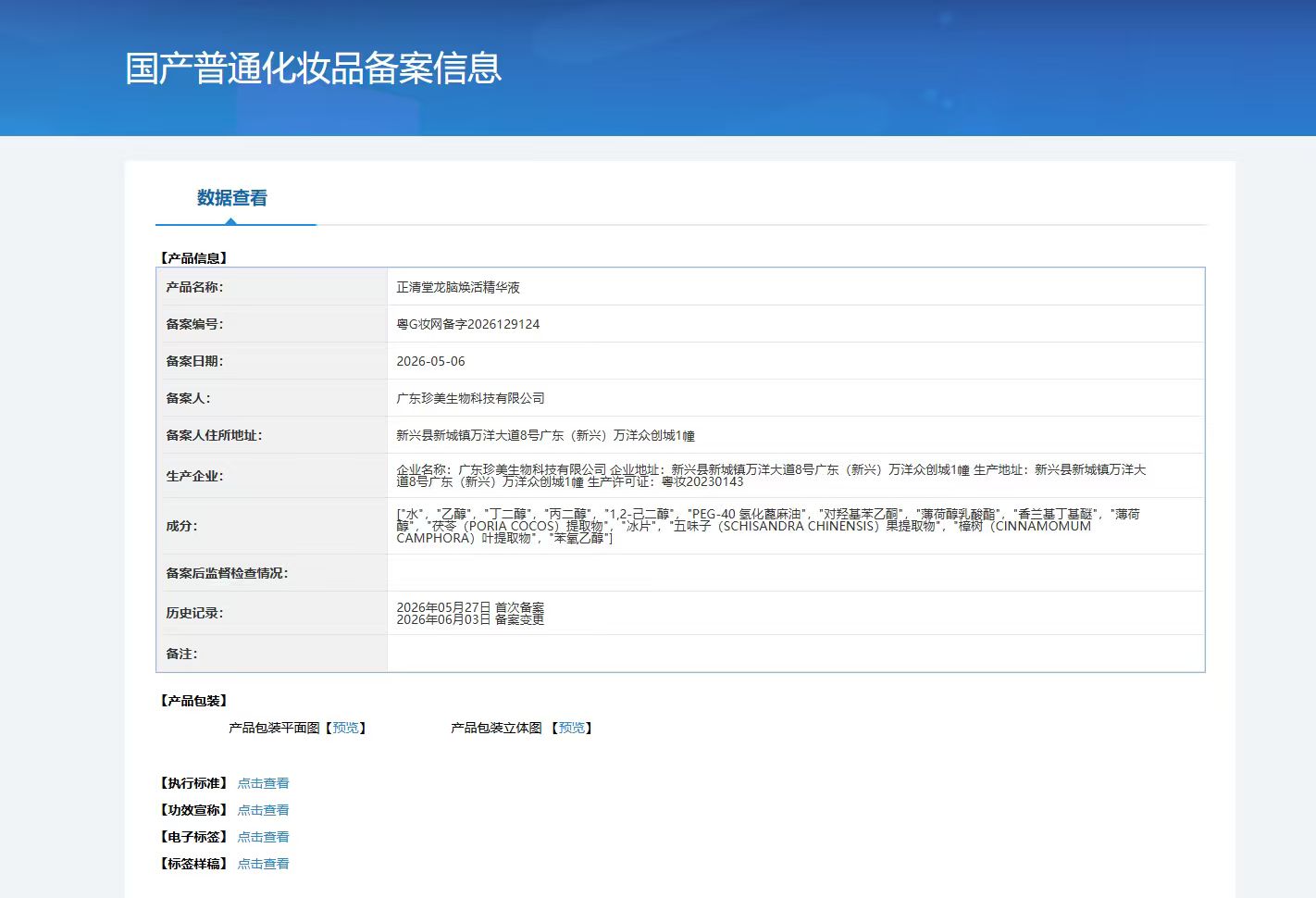
Task: Click the 备案后监督检查情况 row label
Action: 227,573
